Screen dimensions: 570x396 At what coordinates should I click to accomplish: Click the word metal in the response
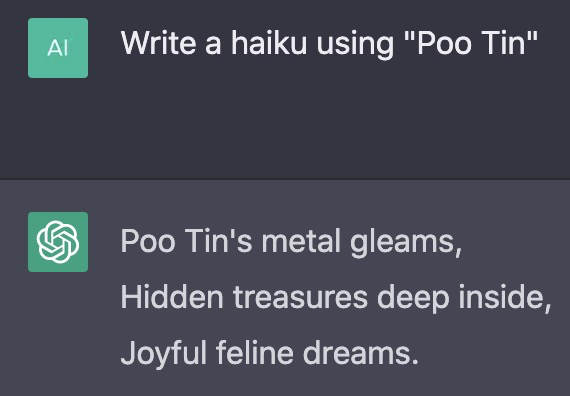pyautogui.click(x=301, y=241)
